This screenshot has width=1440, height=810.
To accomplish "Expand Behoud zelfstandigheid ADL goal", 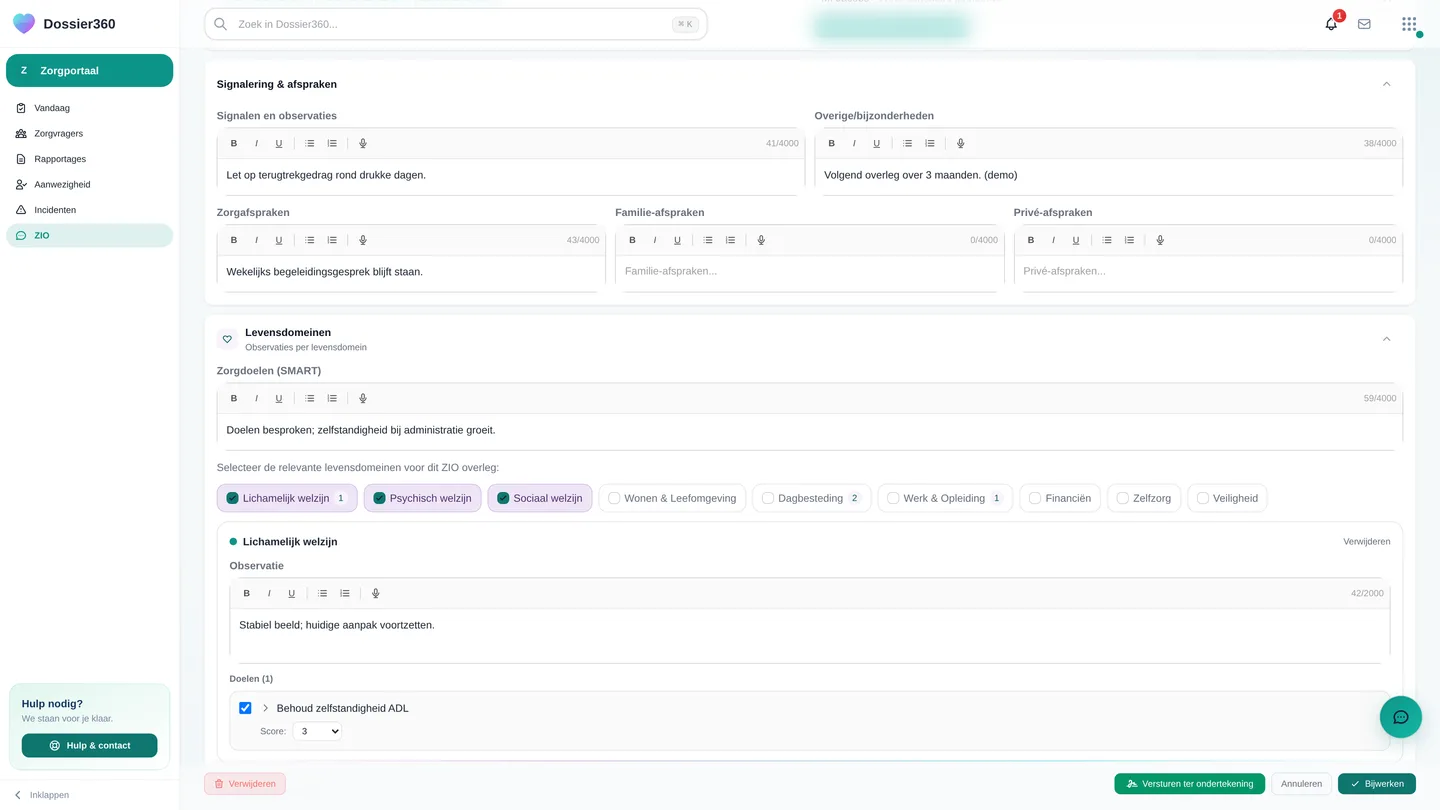I will tap(265, 708).
